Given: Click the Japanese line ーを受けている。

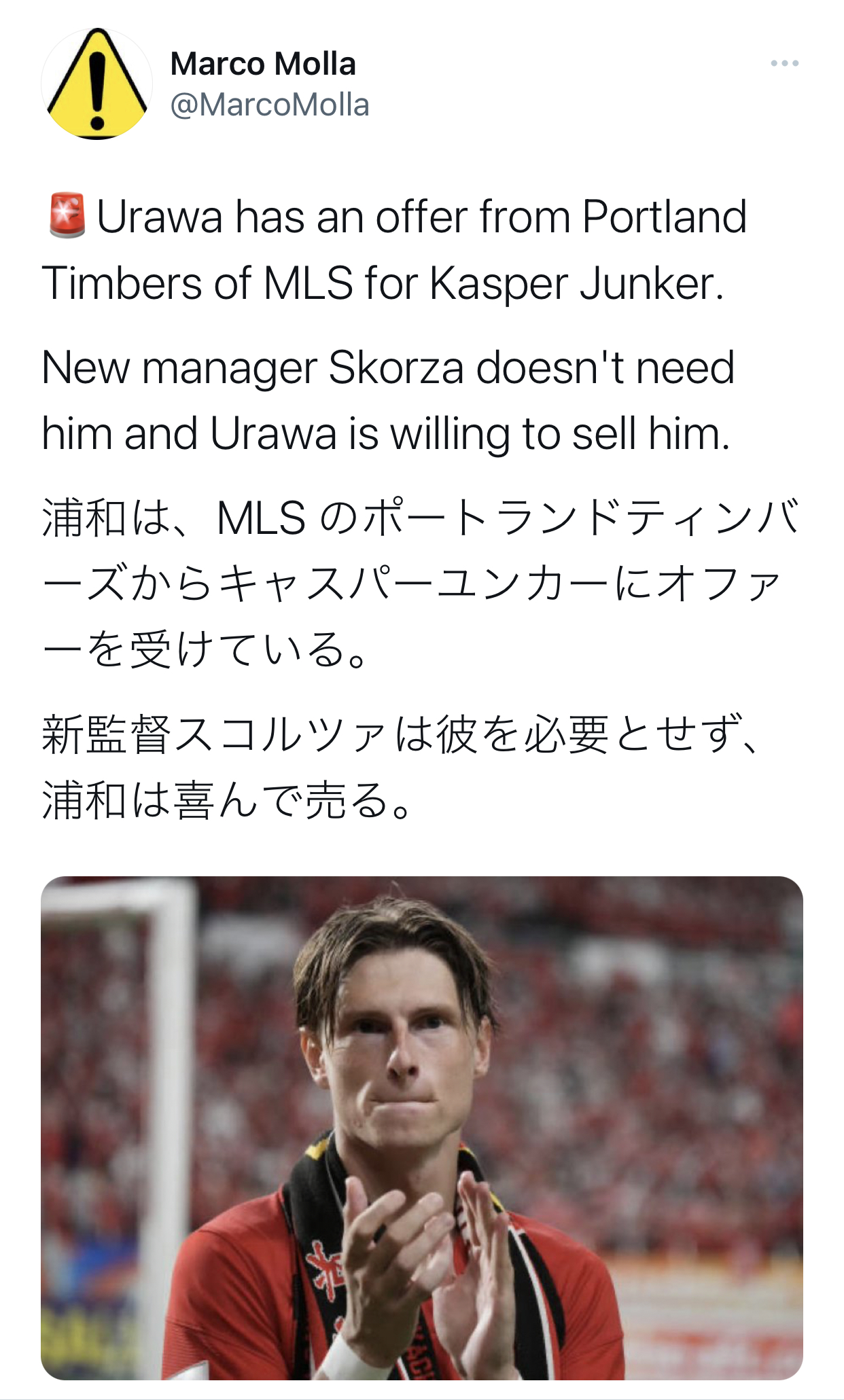Looking at the screenshot, I should 205,649.
